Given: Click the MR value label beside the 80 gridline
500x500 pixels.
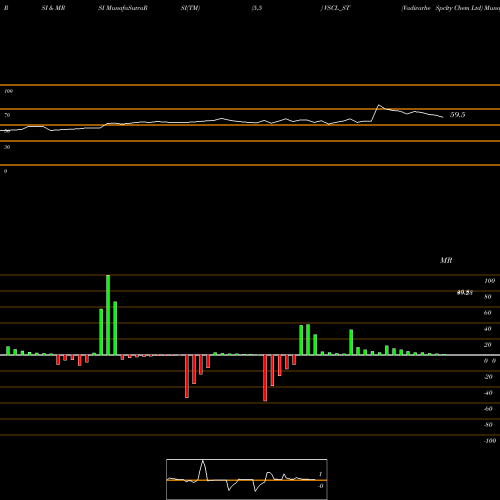Looking at the screenshot, I should click(x=465, y=293).
